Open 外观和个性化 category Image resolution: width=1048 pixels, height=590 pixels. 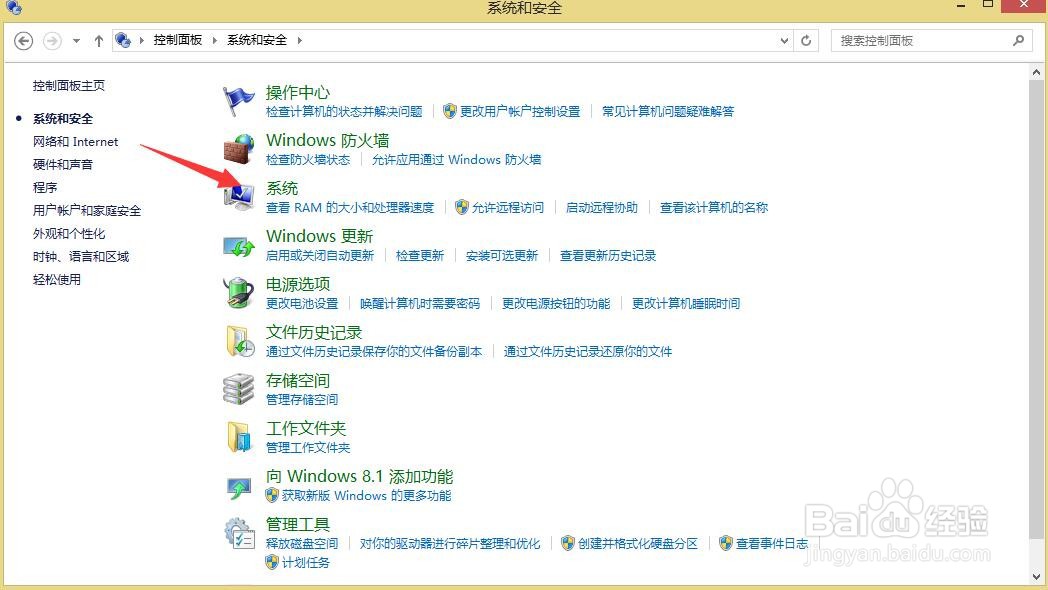pos(69,234)
